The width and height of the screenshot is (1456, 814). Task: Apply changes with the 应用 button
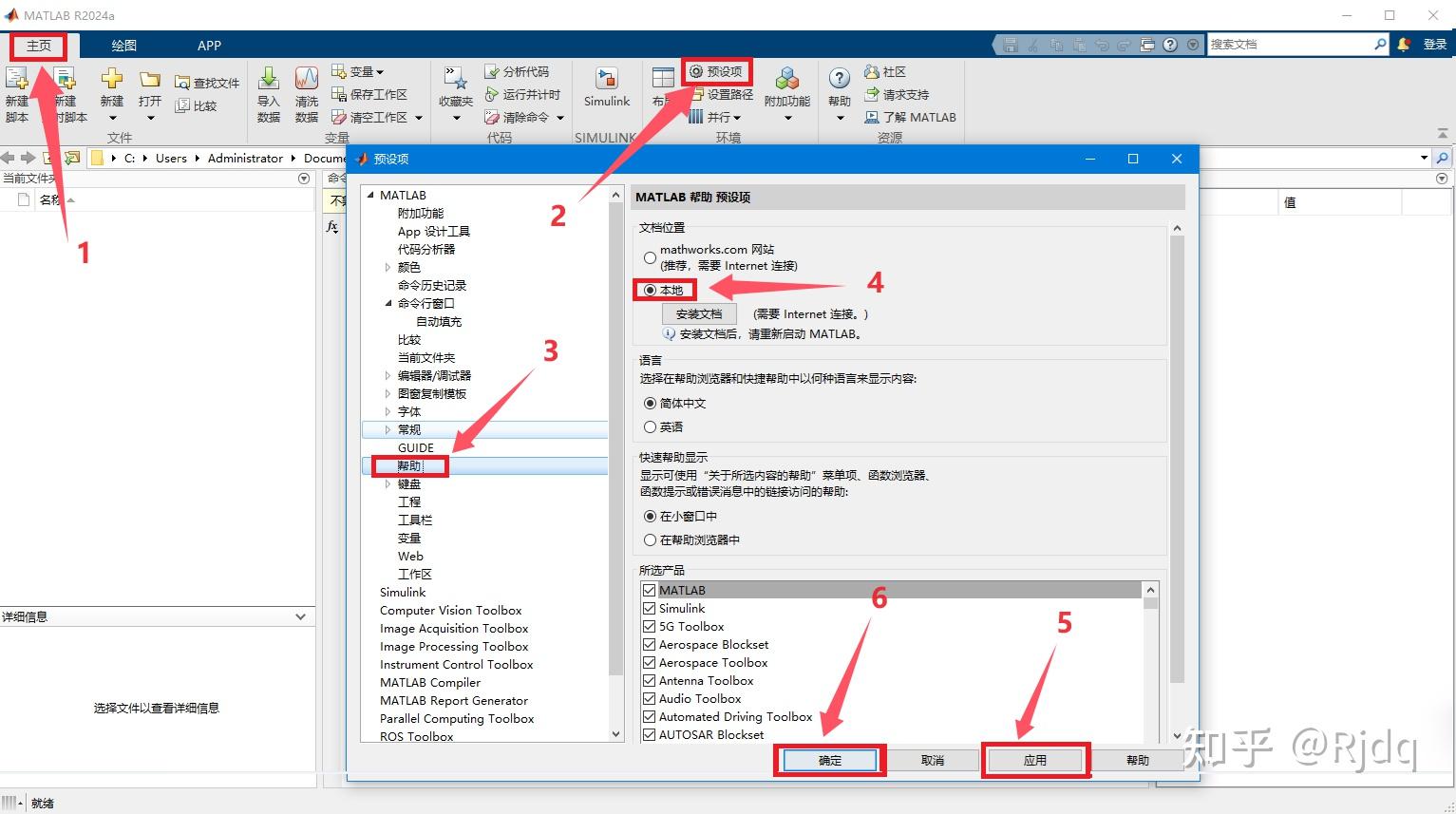1035,760
